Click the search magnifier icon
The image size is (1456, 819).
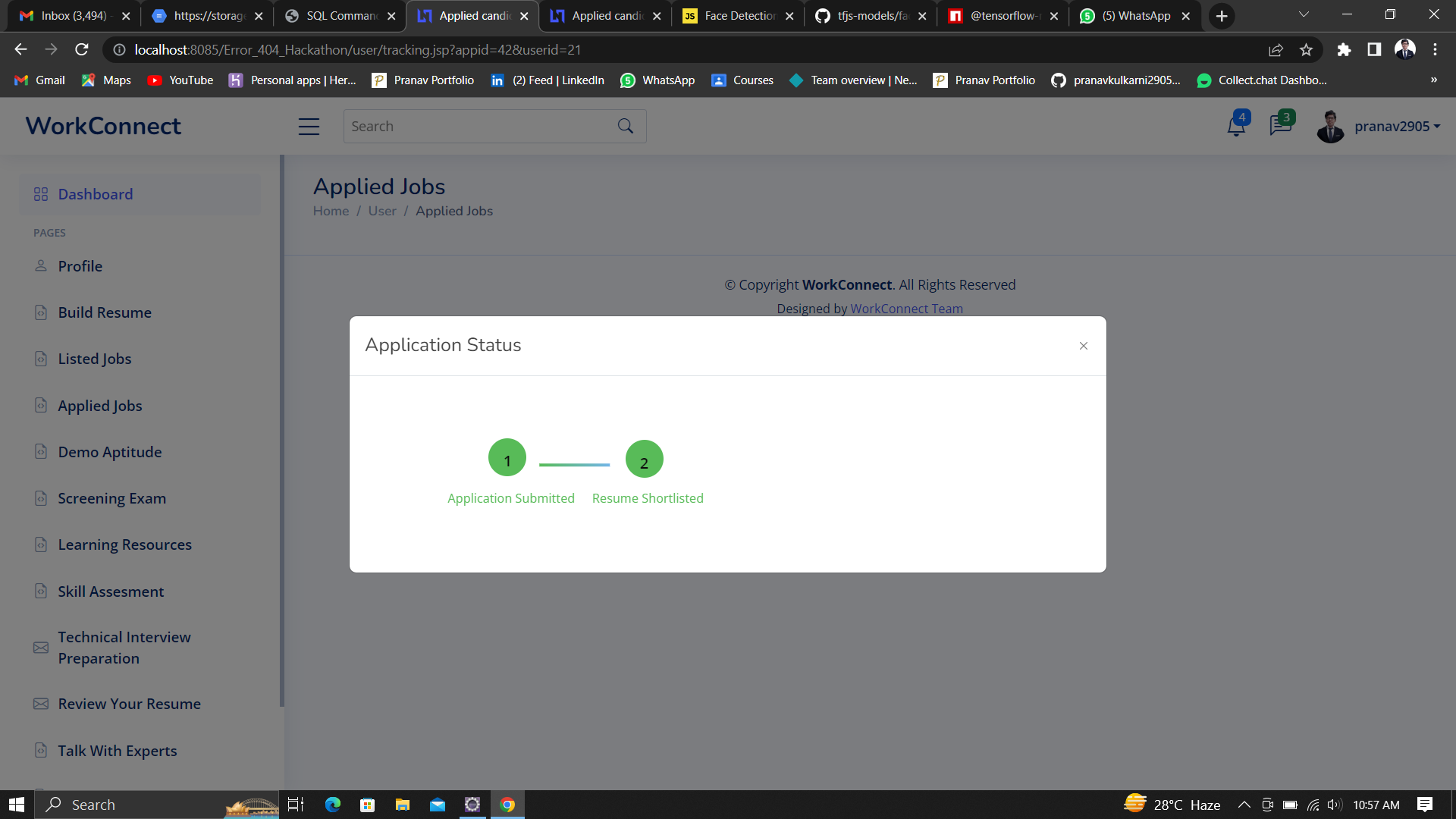click(x=626, y=127)
